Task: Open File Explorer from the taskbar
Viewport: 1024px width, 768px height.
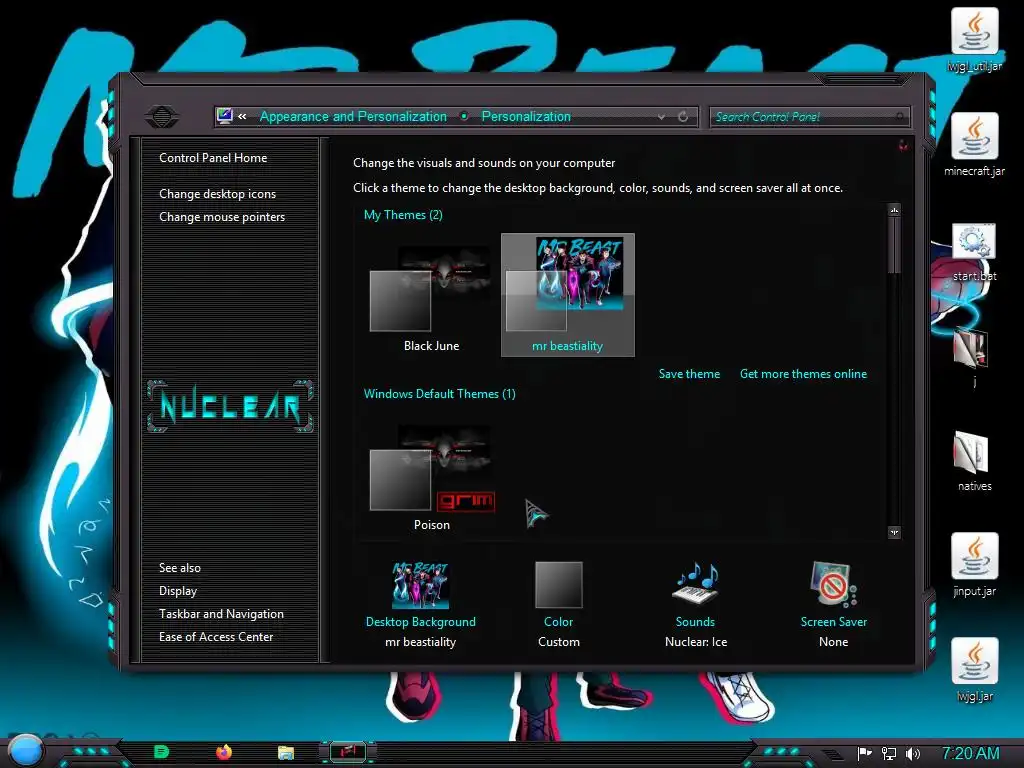Action: coord(286,753)
